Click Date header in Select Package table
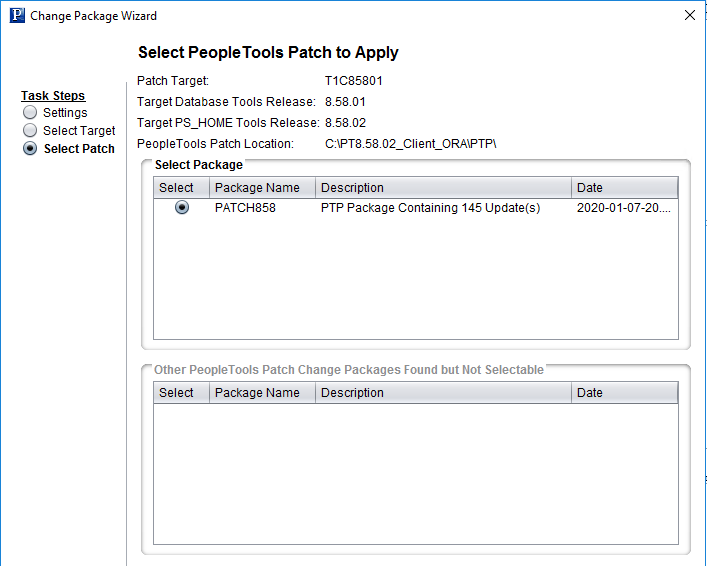Image resolution: width=707 pixels, height=566 pixels. (624, 188)
